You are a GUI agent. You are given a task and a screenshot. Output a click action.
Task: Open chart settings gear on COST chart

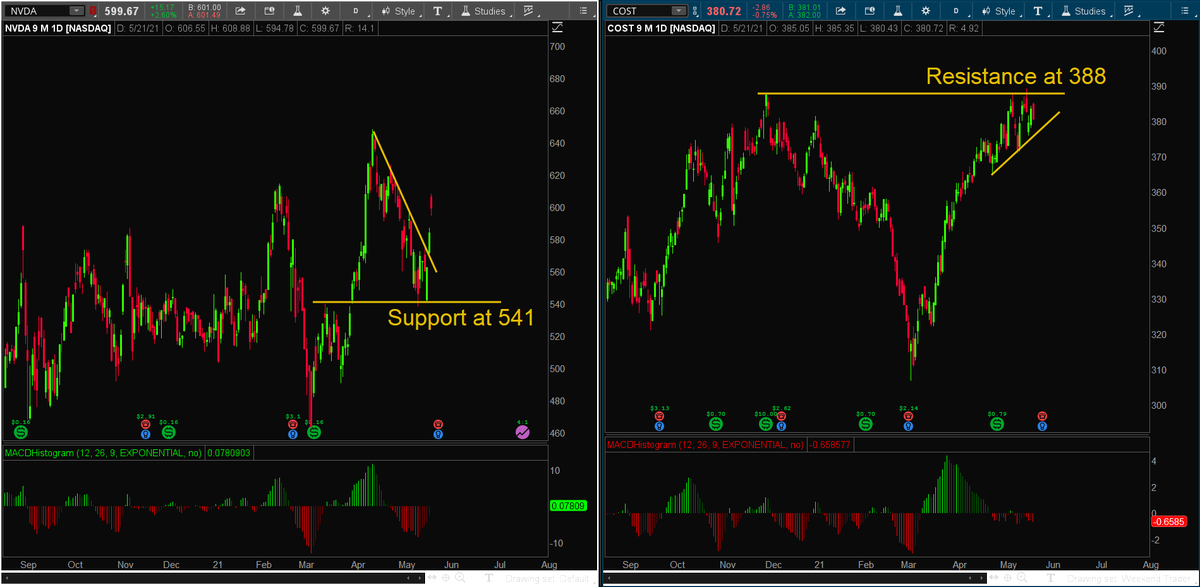point(925,9)
